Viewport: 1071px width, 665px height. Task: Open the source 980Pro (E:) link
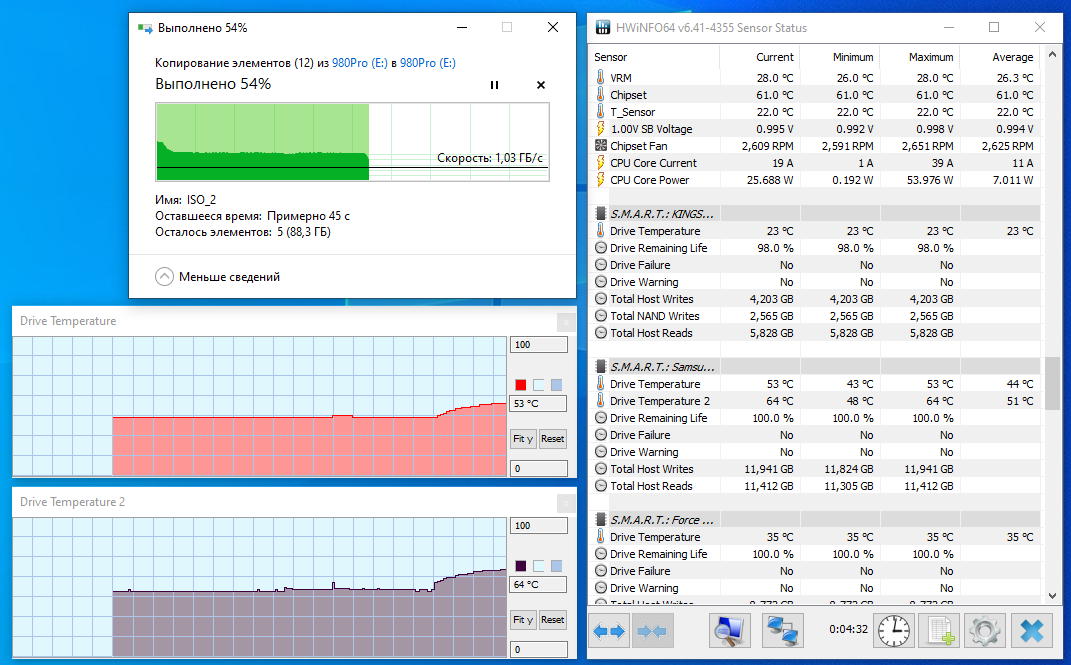click(359, 63)
